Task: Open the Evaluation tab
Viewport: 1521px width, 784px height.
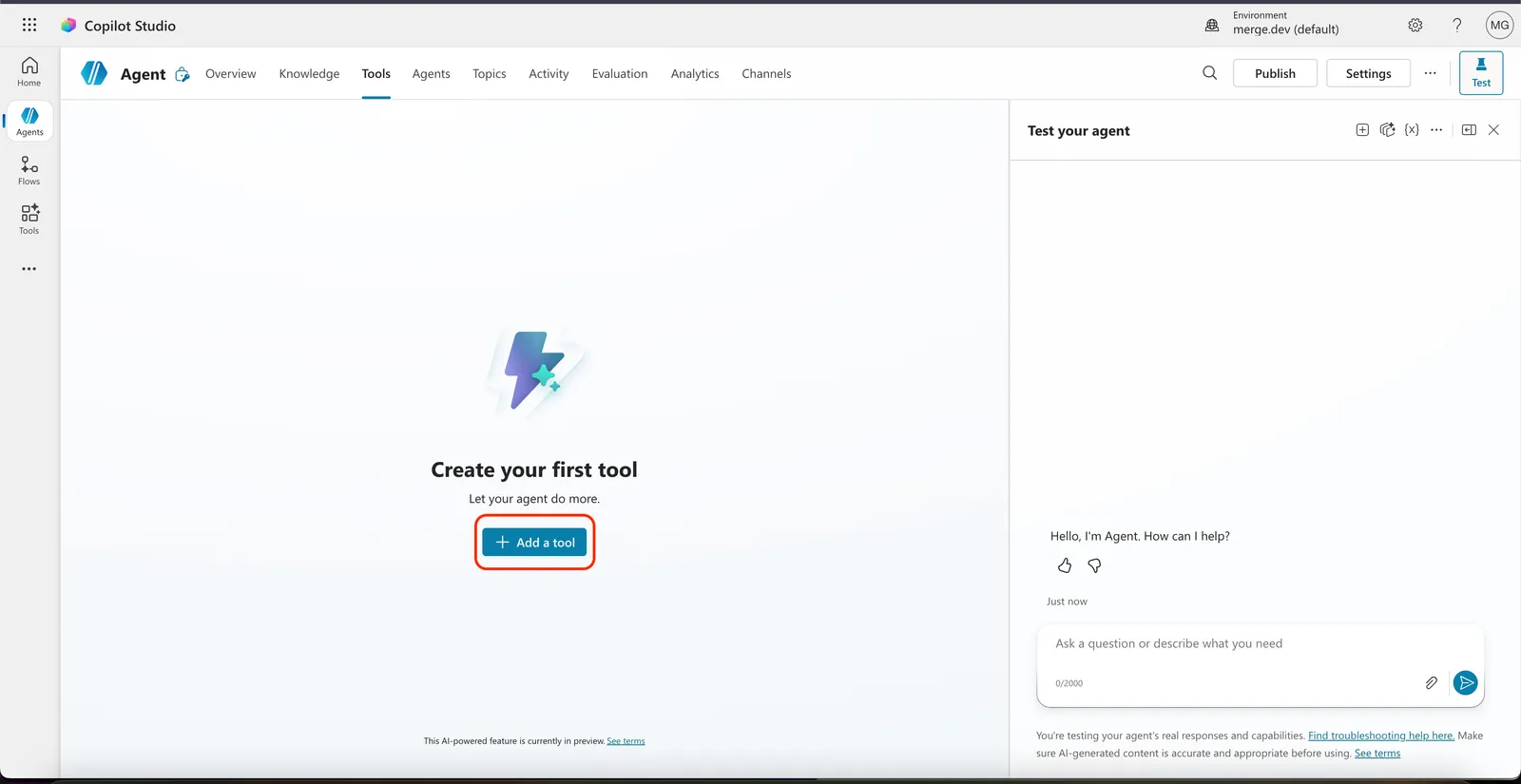Action: [620, 73]
